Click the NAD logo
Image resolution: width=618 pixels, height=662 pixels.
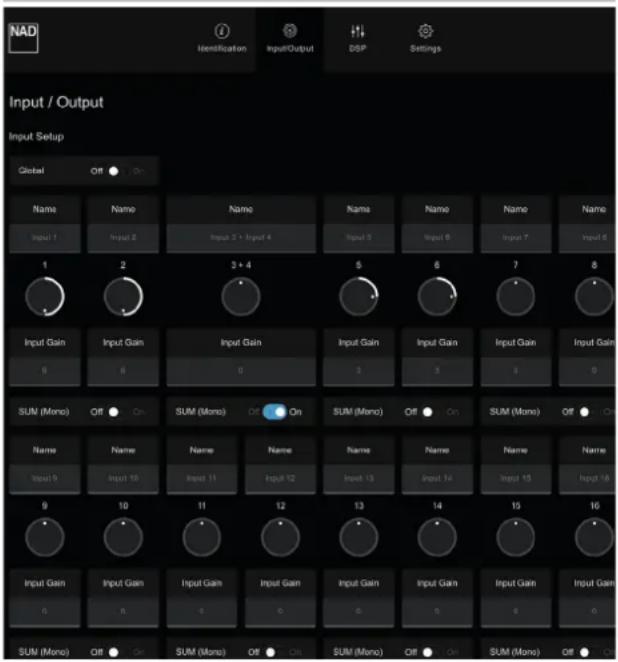(x=24, y=38)
